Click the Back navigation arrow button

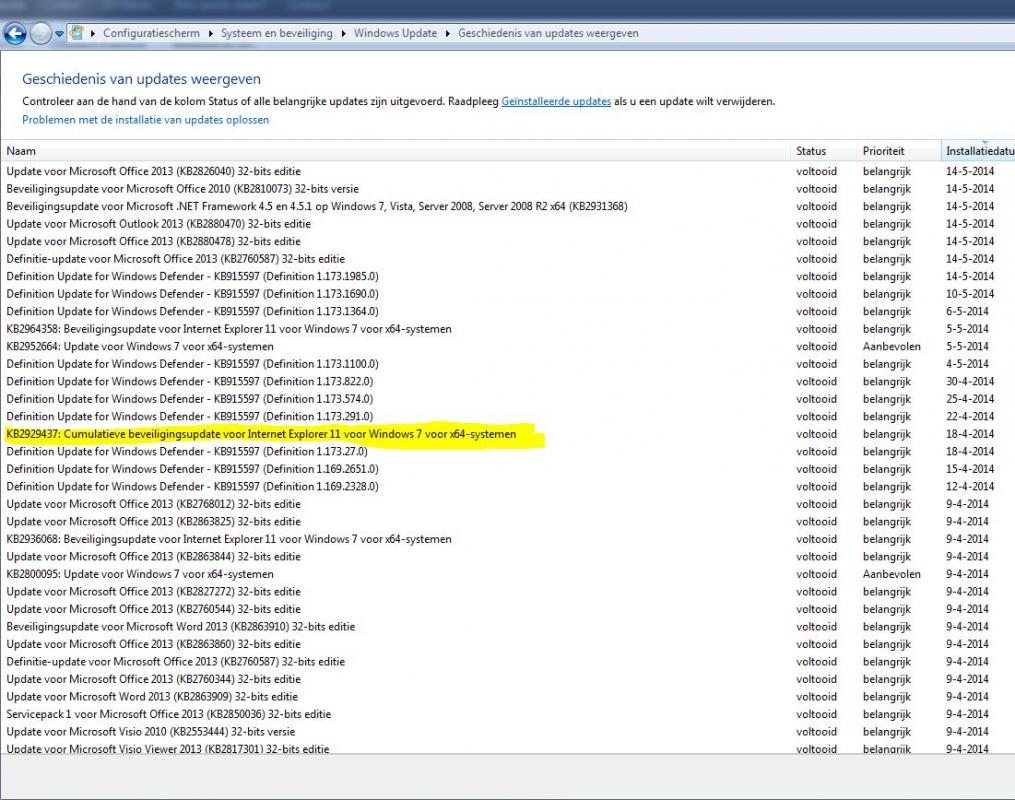(x=15, y=34)
